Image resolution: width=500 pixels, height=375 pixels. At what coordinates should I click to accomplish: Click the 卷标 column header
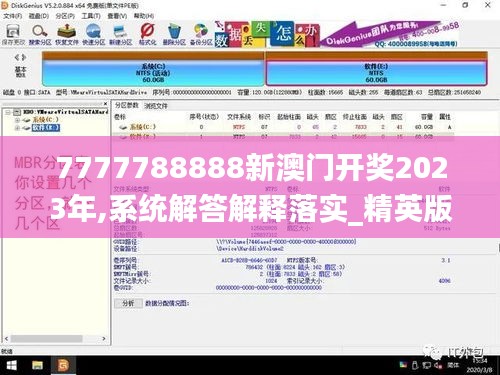pos(120,117)
